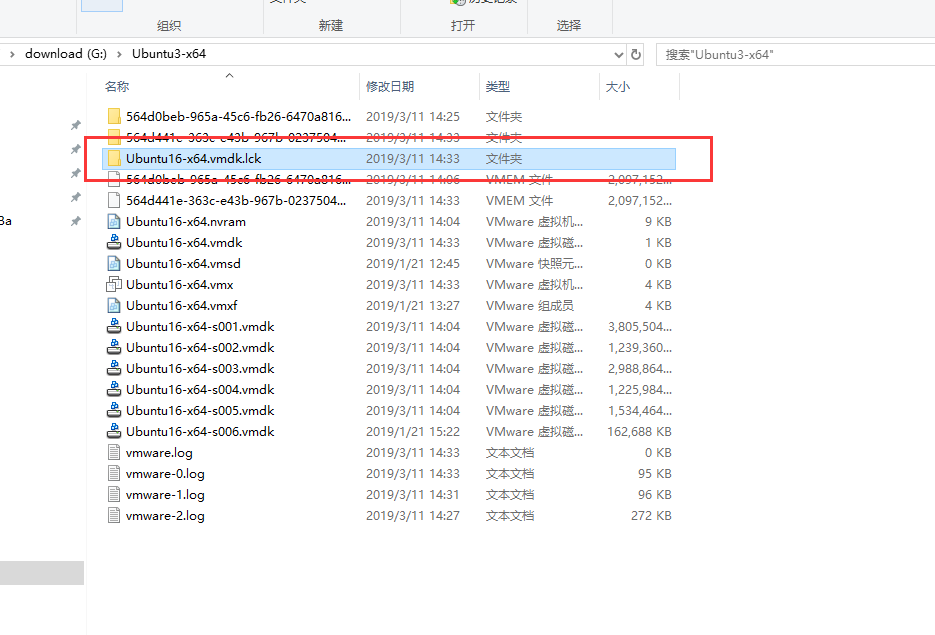The height and width of the screenshot is (635, 935).
Task: Click the pin icon beside the Ubuntu16-x64.nvram row
Action: (76, 221)
